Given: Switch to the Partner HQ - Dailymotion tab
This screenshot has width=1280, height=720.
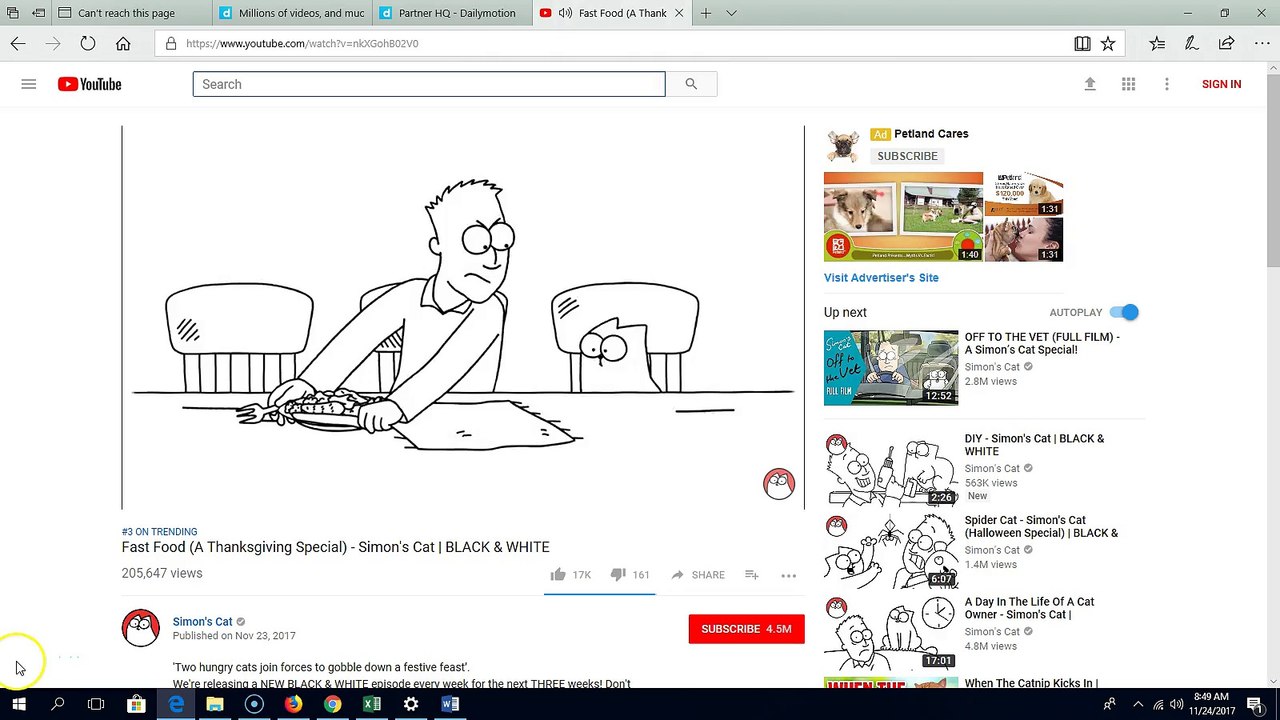Looking at the screenshot, I should (x=450, y=13).
